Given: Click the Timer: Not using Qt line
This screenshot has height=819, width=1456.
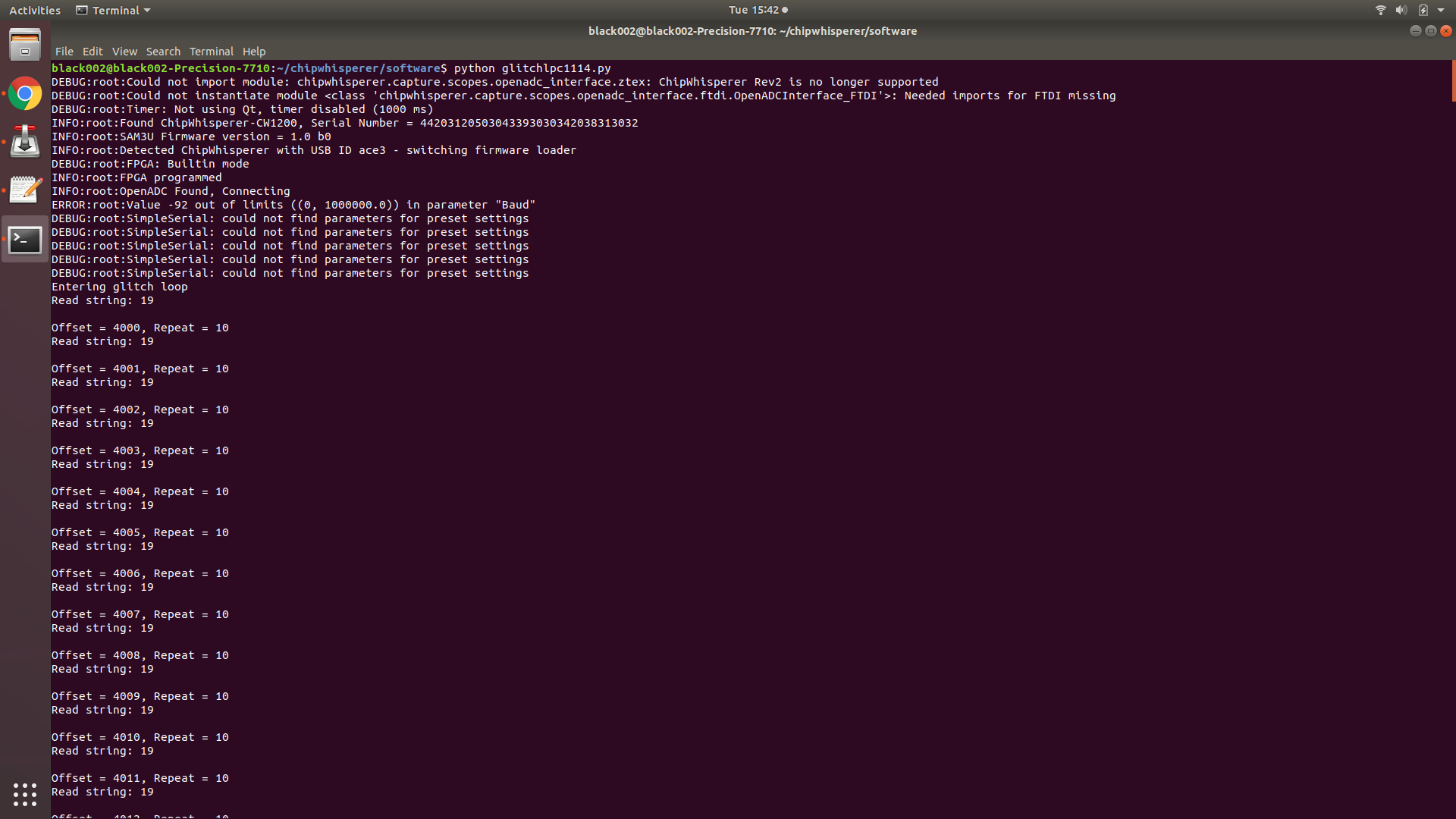Looking at the screenshot, I should [x=243, y=109].
